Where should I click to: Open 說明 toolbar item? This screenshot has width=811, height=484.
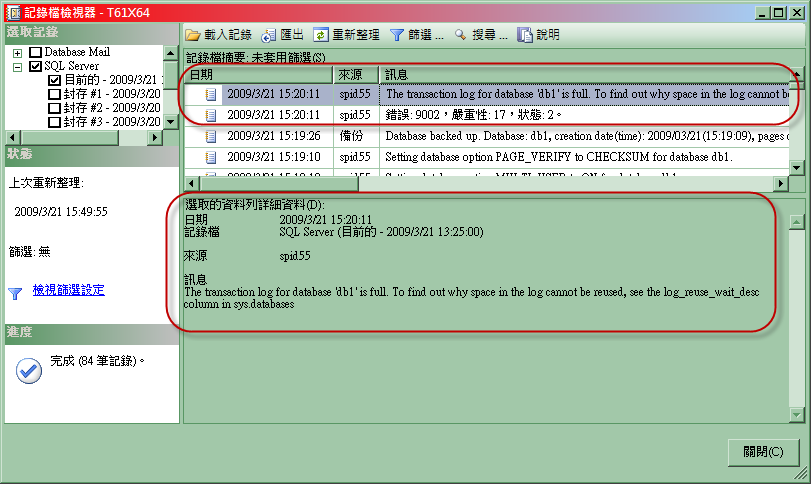538,35
